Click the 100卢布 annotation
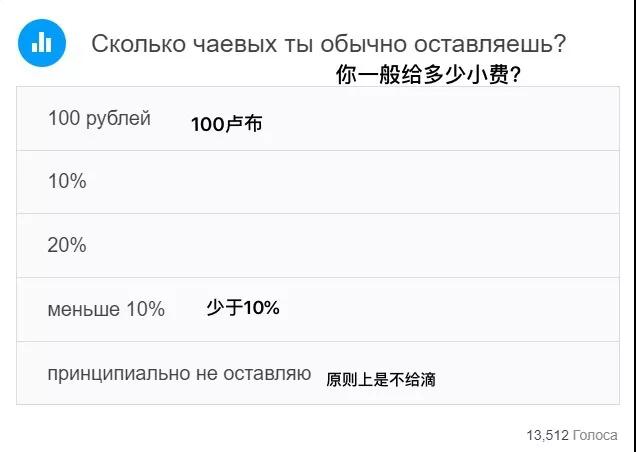 click(x=226, y=124)
